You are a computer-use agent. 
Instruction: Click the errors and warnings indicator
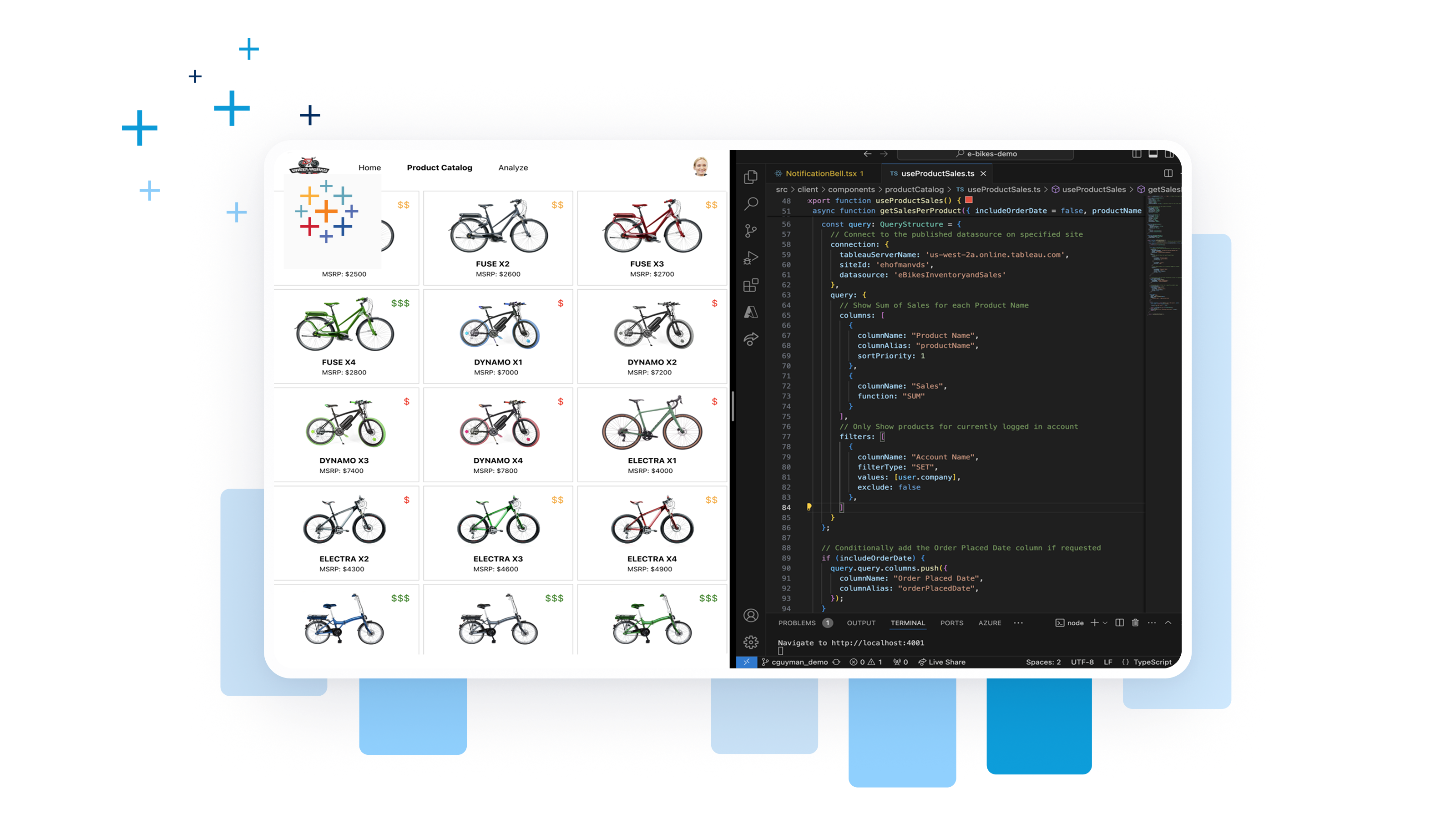click(865, 661)
